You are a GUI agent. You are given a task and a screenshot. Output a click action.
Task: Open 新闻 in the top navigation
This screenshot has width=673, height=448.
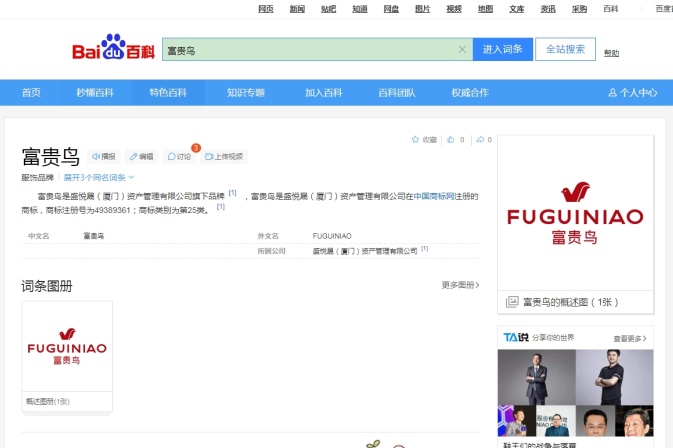[297, 9]
